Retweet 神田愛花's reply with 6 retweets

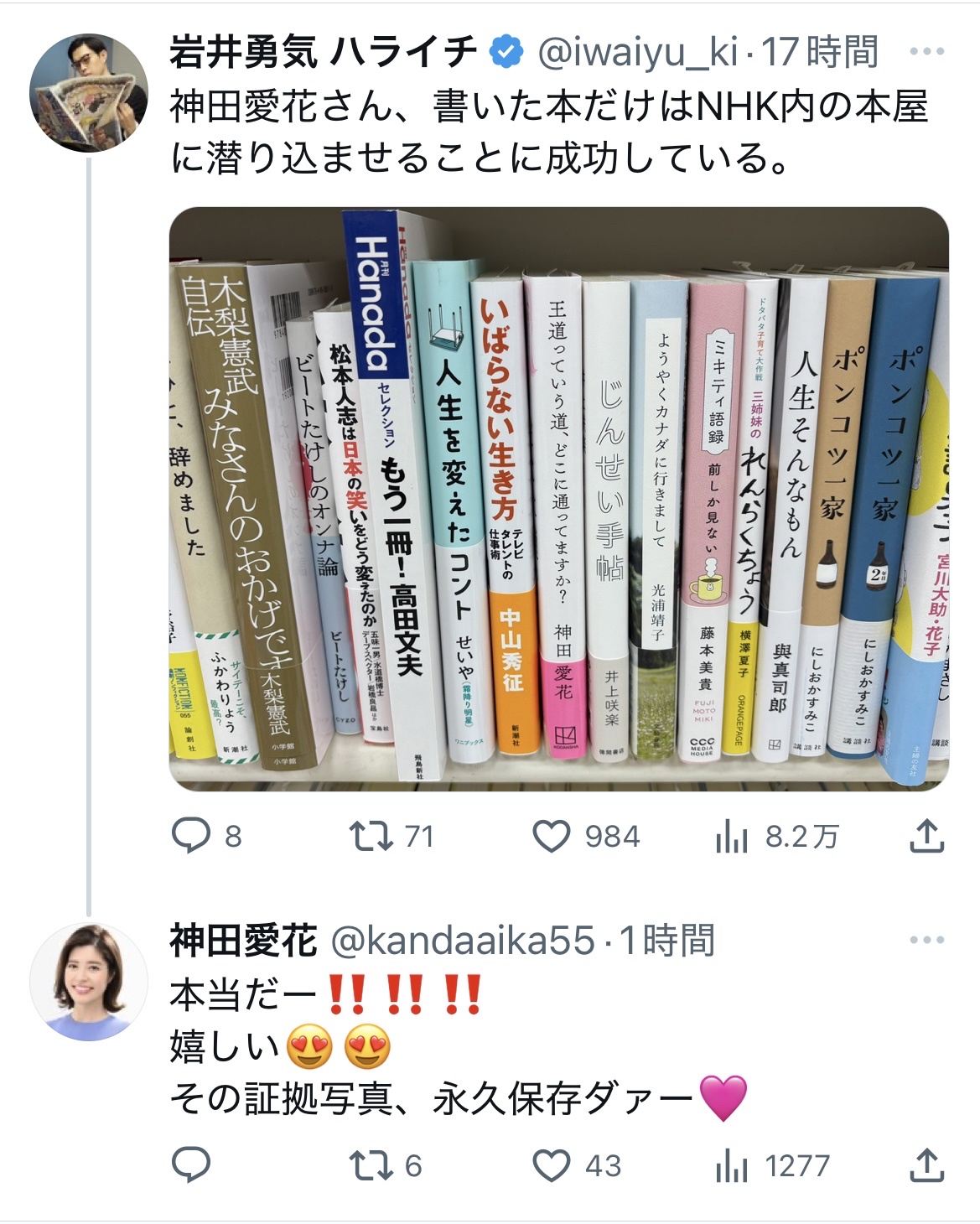point(371,1165)
